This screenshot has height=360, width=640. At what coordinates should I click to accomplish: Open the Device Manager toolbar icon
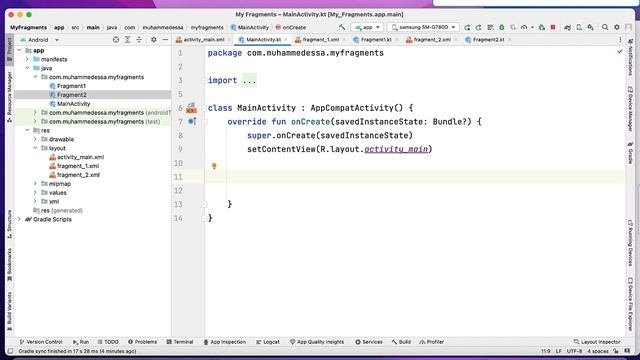point(579,27)
